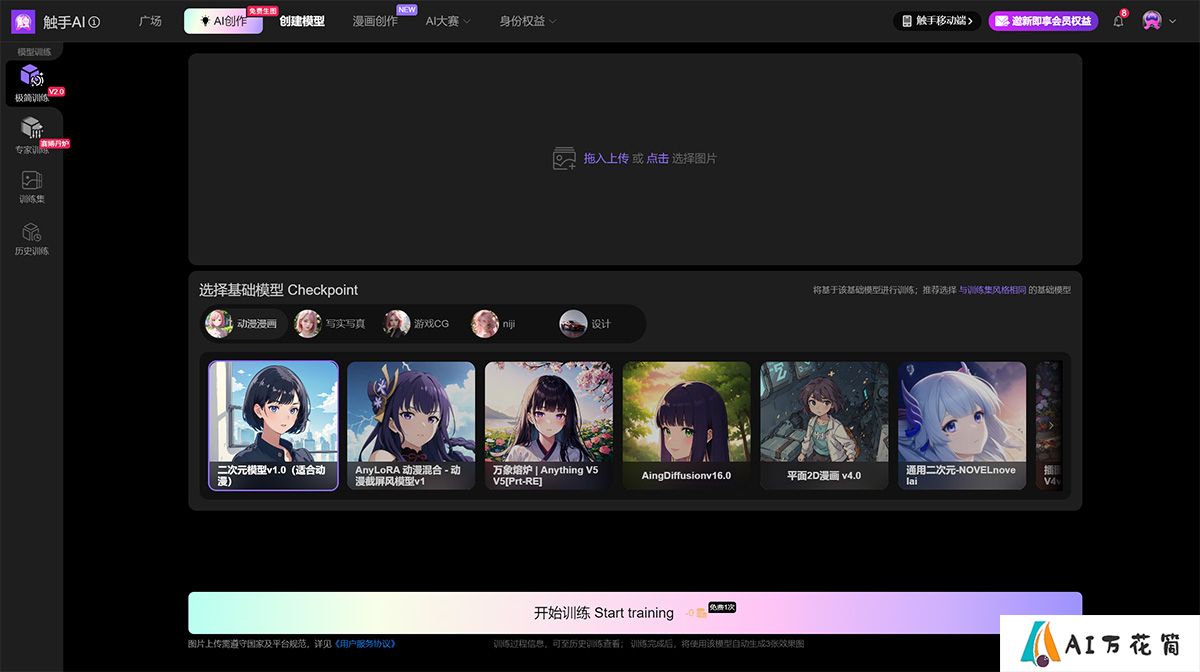
Task: Open the 专家训练 sidebar item
Action: point(32,135)
